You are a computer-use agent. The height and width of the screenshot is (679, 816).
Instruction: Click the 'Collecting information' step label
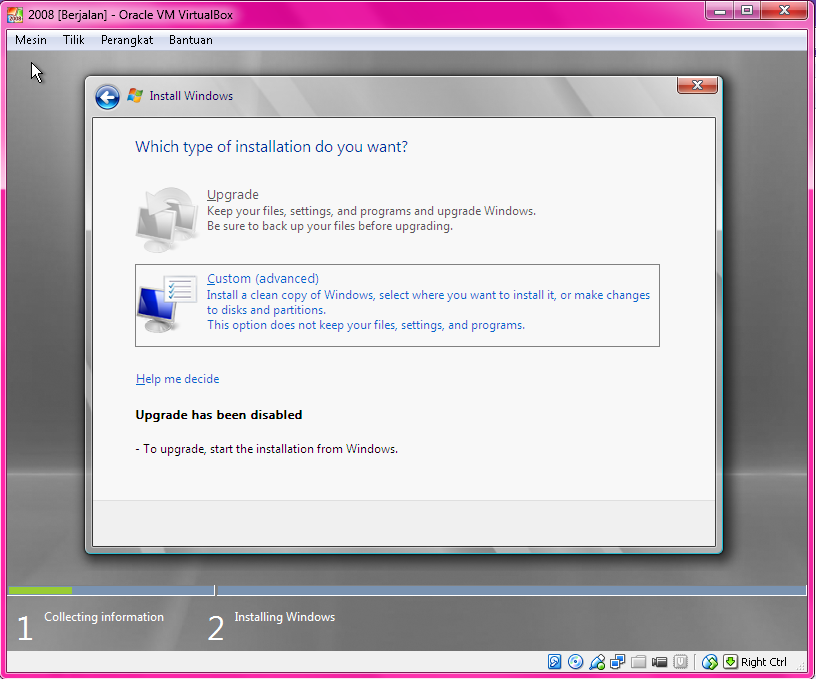click(x=104, y=617)
